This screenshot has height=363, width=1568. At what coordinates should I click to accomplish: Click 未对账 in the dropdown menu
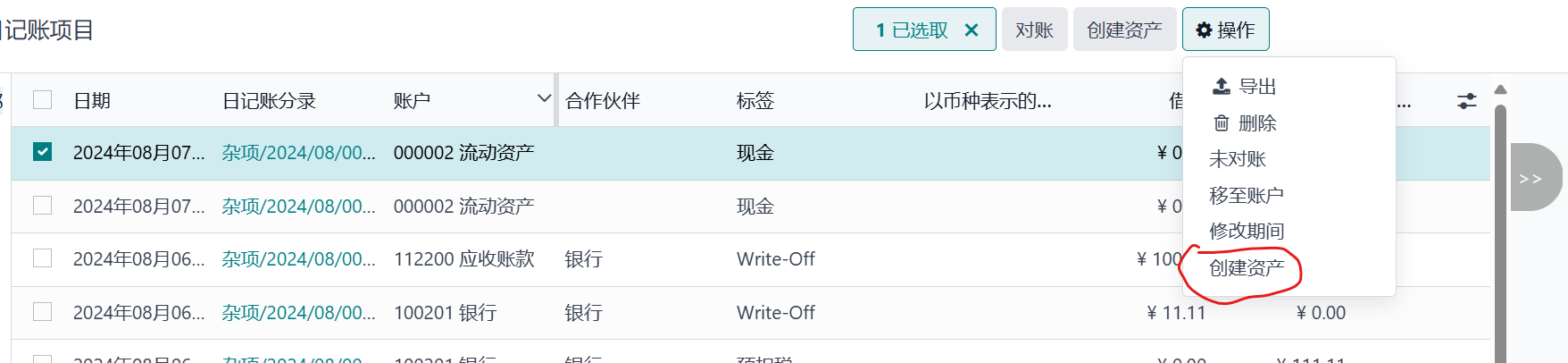pyautogui.click(x=1238, y=159)
